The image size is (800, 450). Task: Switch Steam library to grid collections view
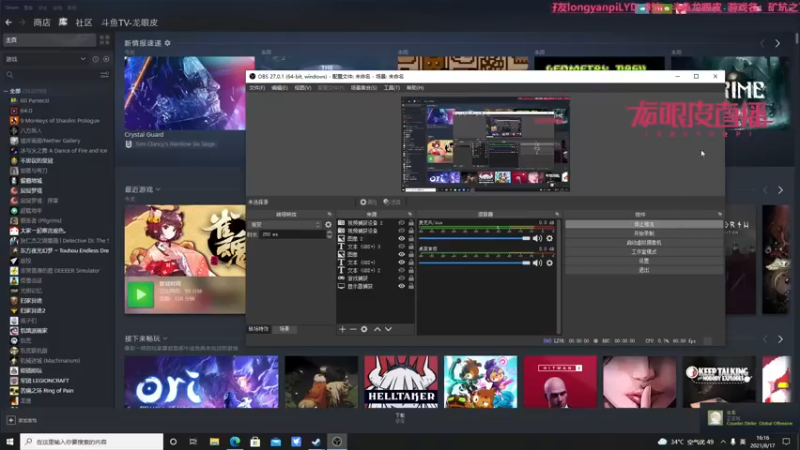tap(105, 40)
